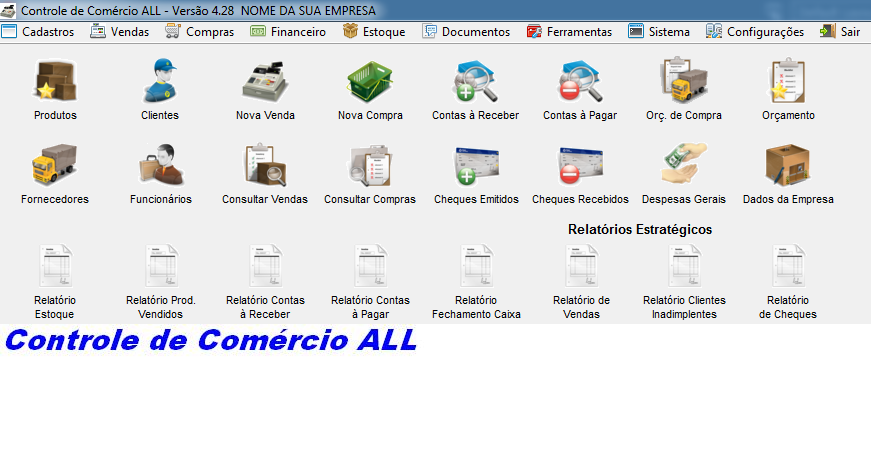Open Despesas Gerais money hands icon
Viewport: 871px width, 455px height.
[684, 164]
